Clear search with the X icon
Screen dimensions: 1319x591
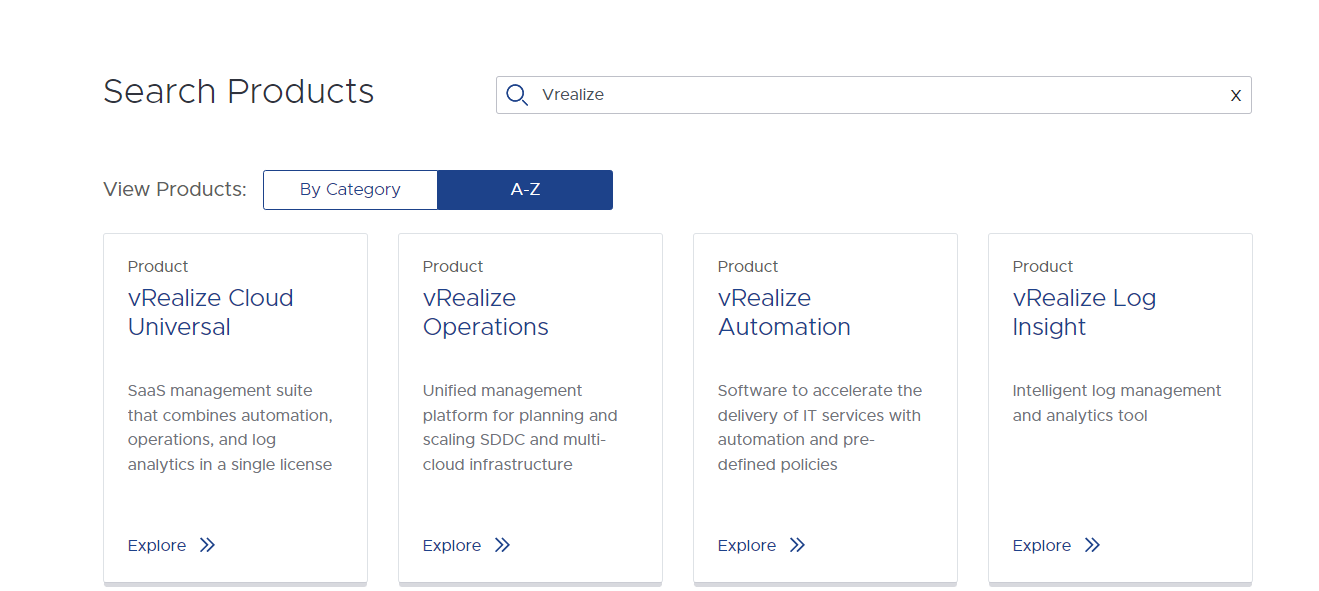coord(1236,96)
